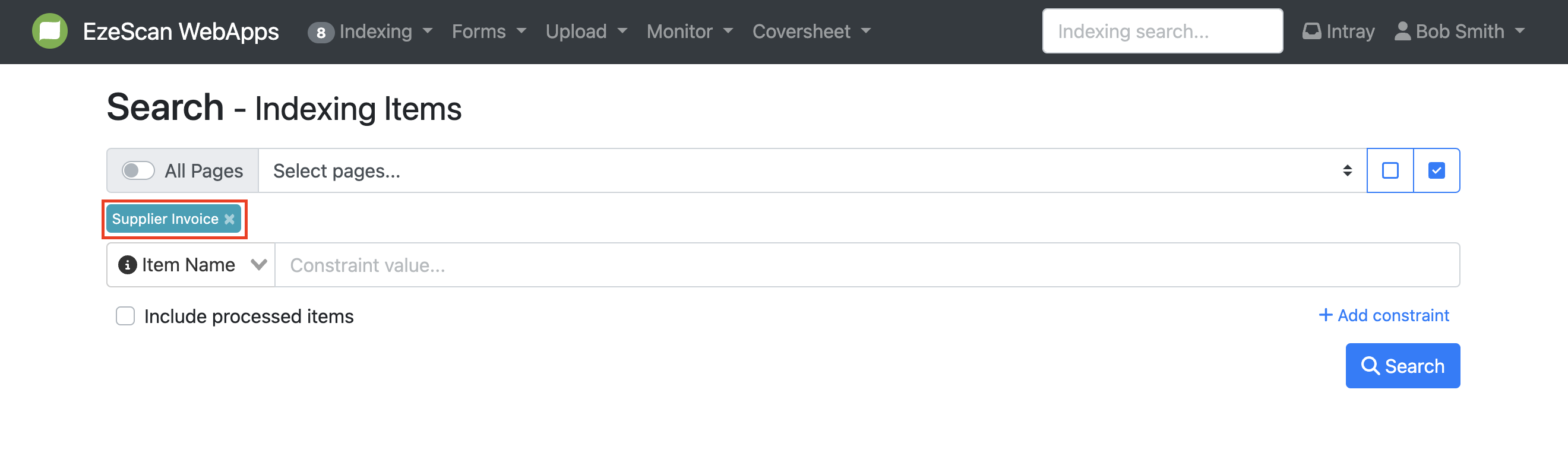Remove the Supplier Invoice tag
The image size is (1568, 456).
pos(229,219)
